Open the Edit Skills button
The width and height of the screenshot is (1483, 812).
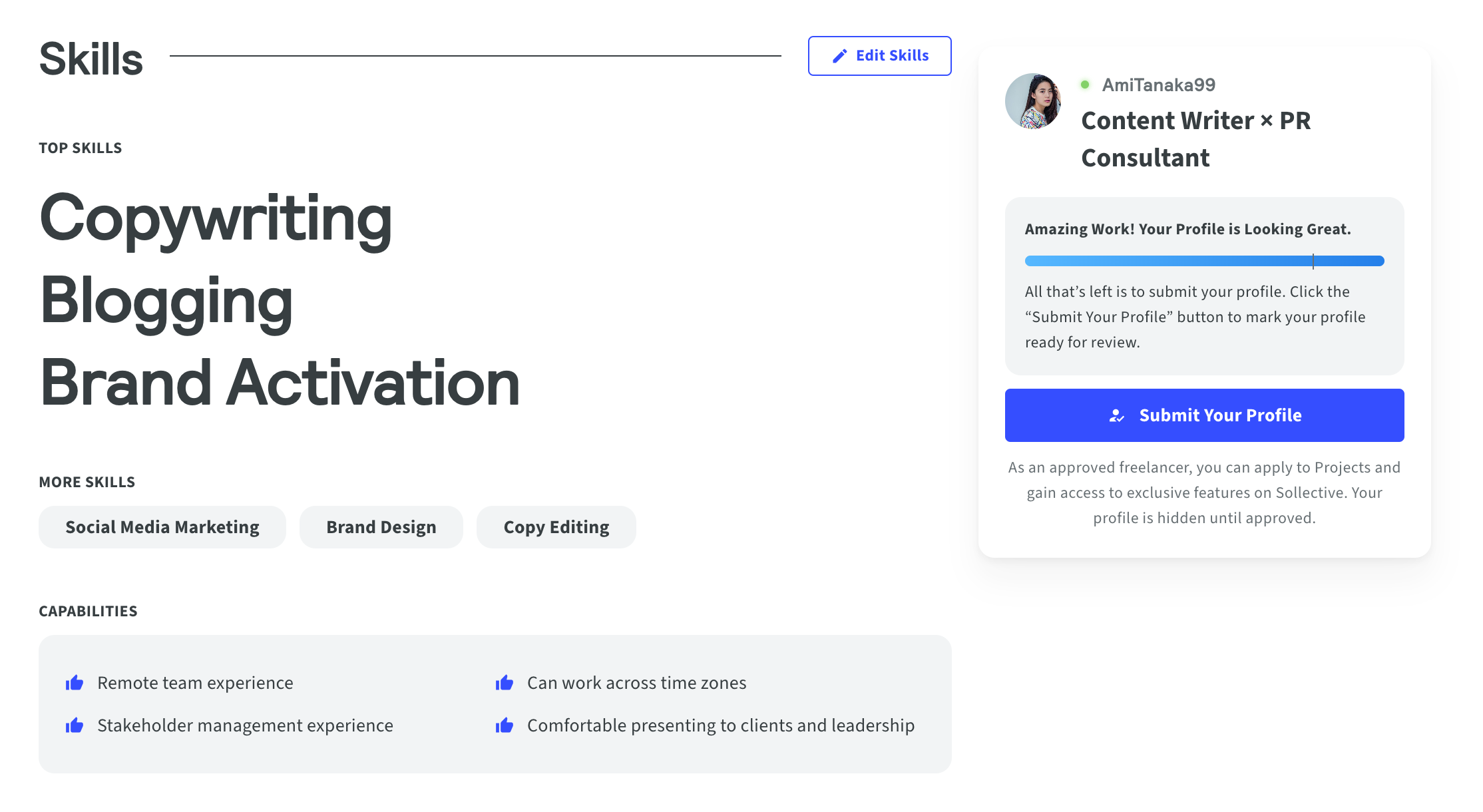(879, 56)
